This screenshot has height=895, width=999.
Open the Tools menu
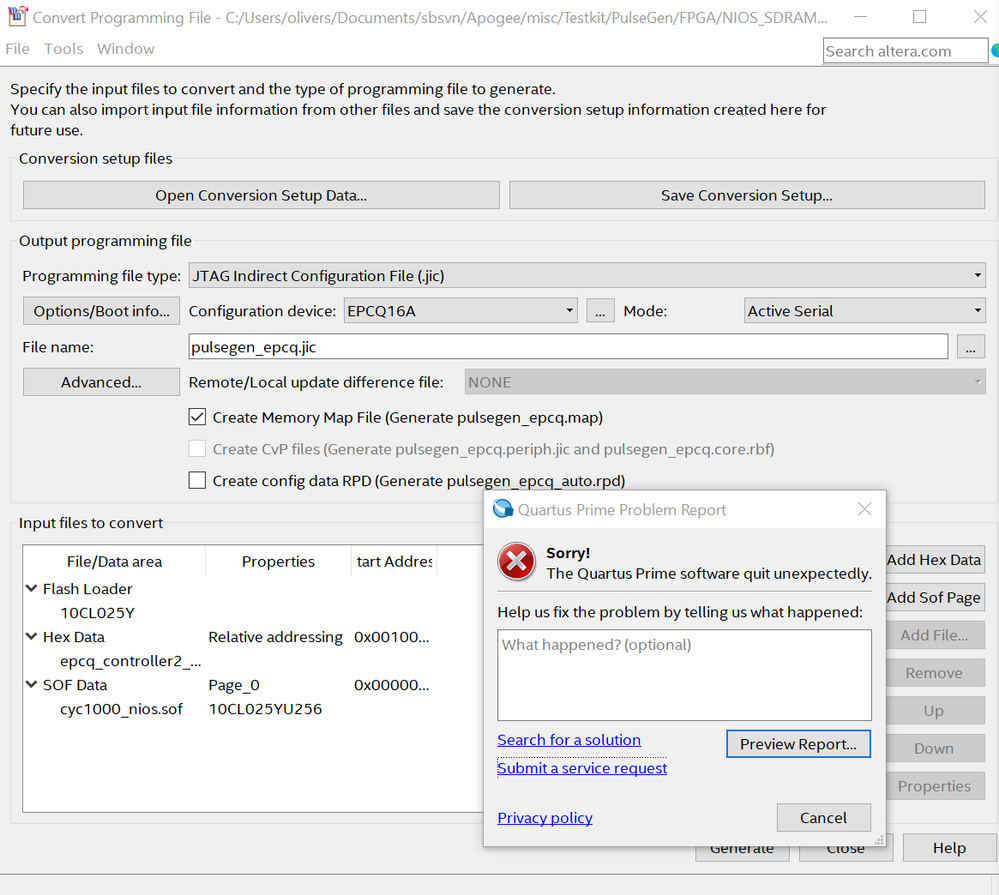coord(63,49)
